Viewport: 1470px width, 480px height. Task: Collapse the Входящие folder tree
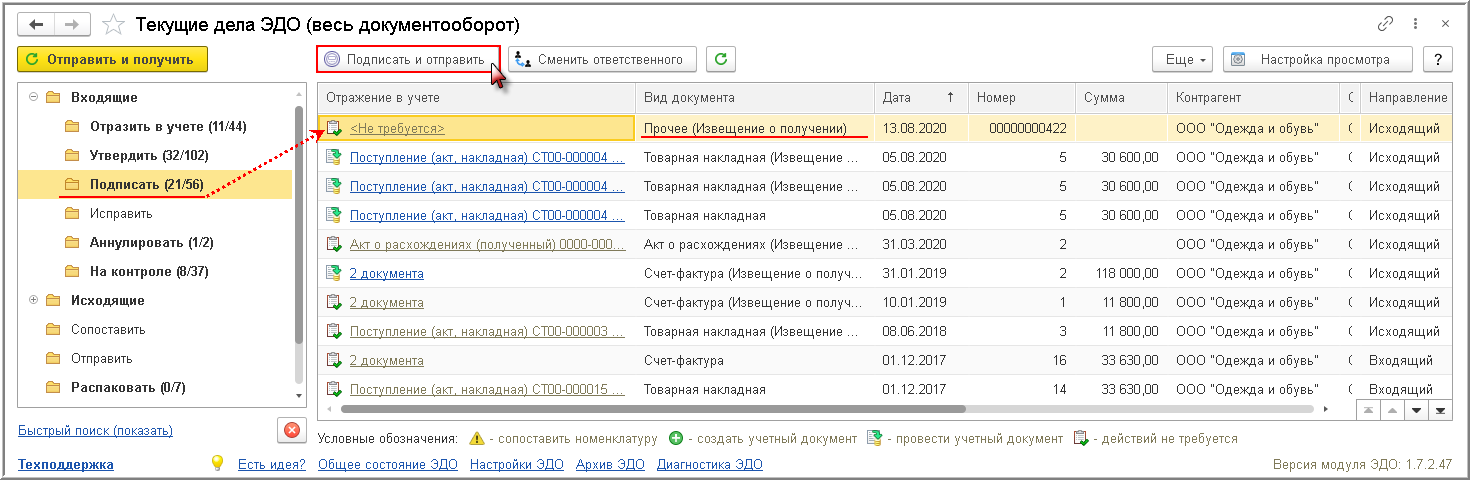[x=34, y=98]
